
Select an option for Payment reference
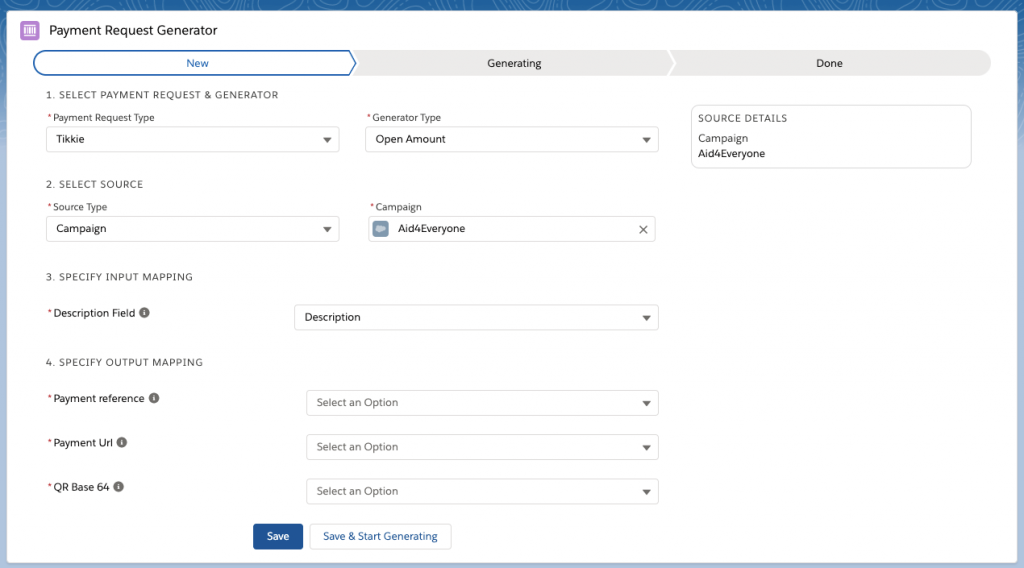482,403
